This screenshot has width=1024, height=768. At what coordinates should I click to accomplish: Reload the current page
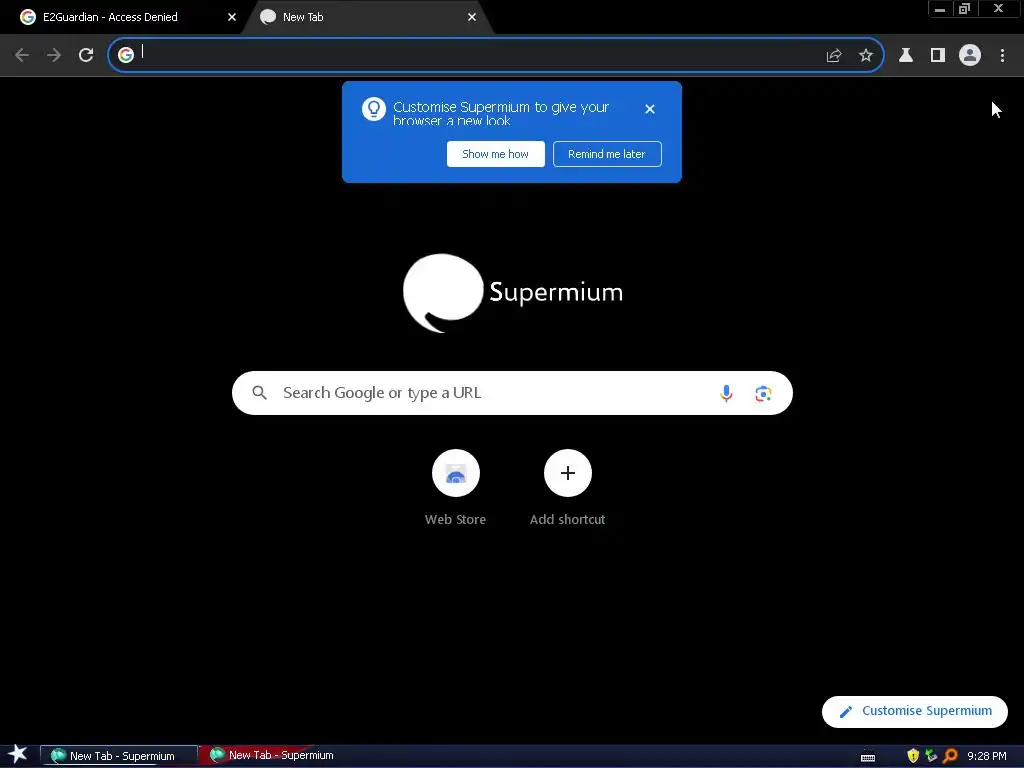pos(86,56)
